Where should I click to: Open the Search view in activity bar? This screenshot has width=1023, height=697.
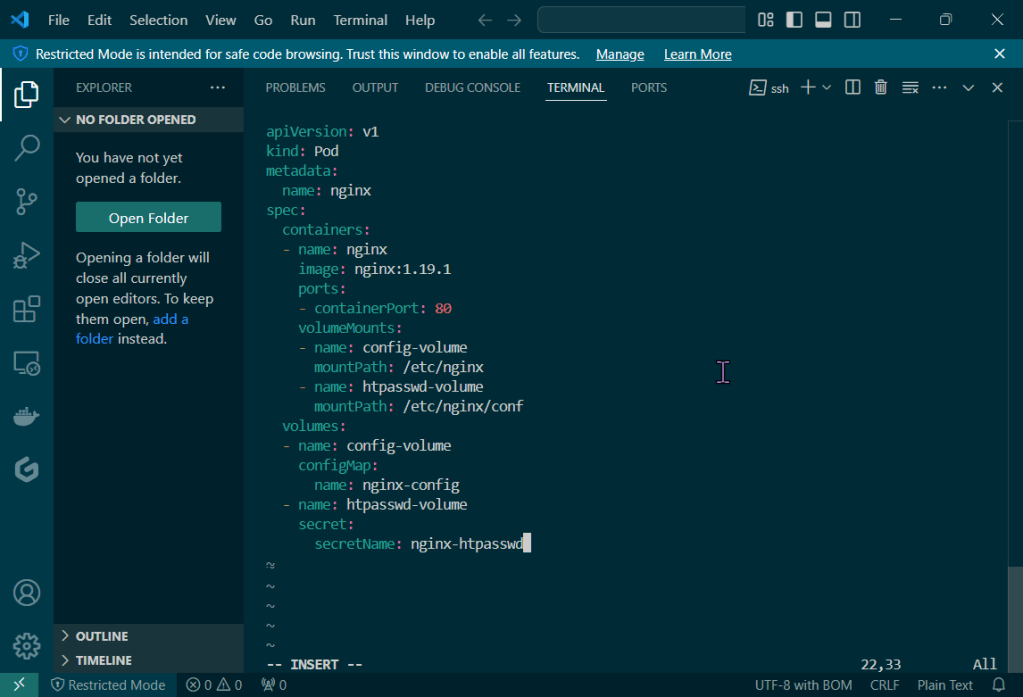pyautogui.click(x=27, y=148)
